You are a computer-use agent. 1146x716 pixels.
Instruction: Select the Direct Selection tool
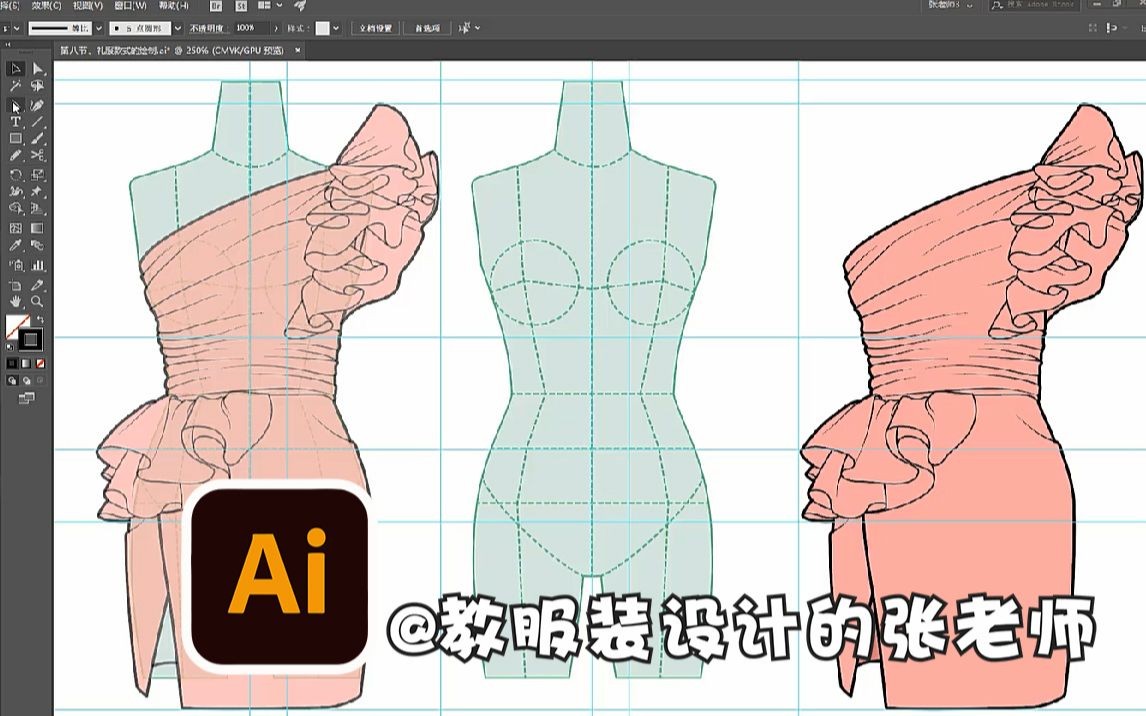tap(37, 66)
